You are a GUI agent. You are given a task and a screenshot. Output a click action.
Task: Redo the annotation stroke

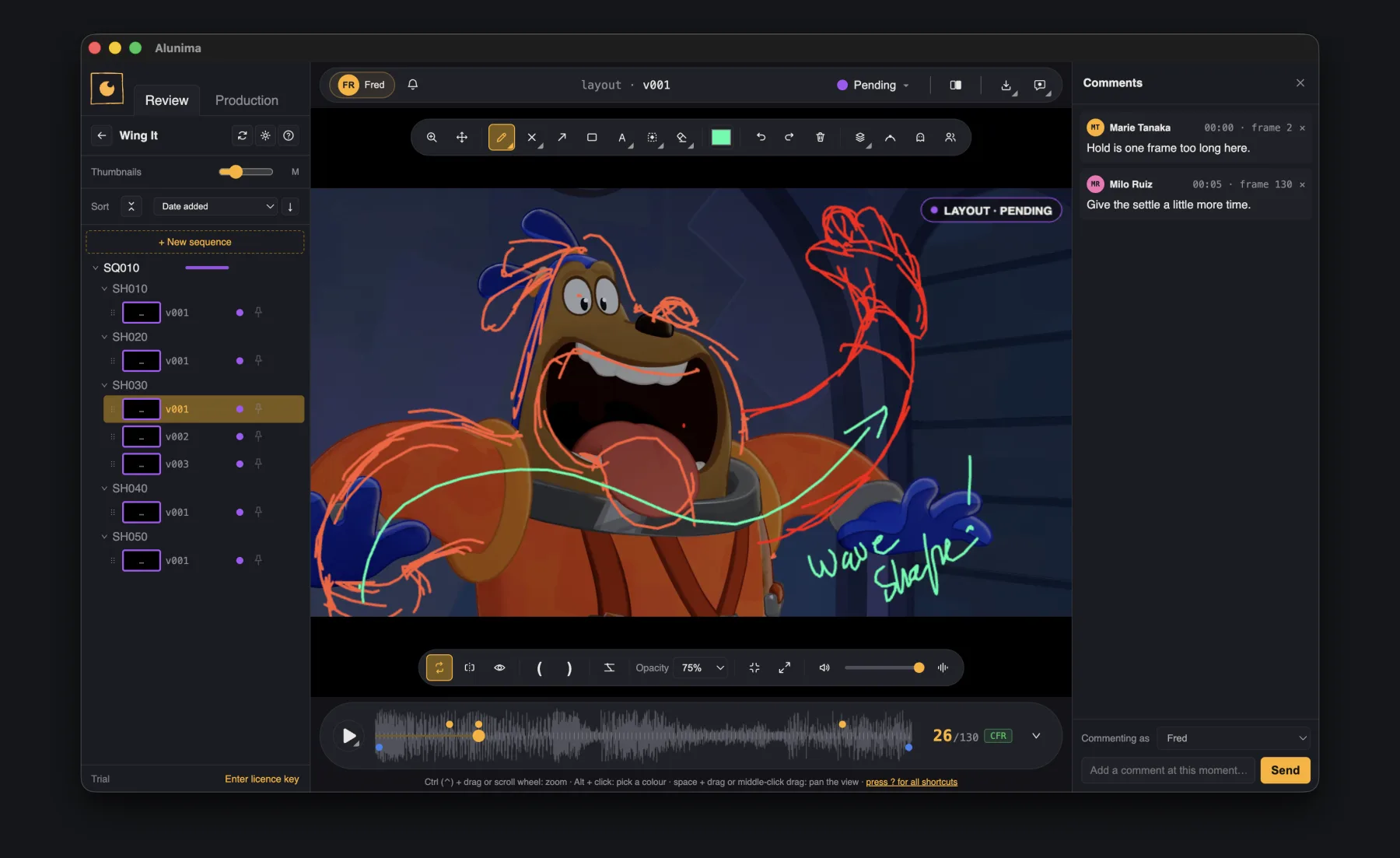click(x=789, y=137)
